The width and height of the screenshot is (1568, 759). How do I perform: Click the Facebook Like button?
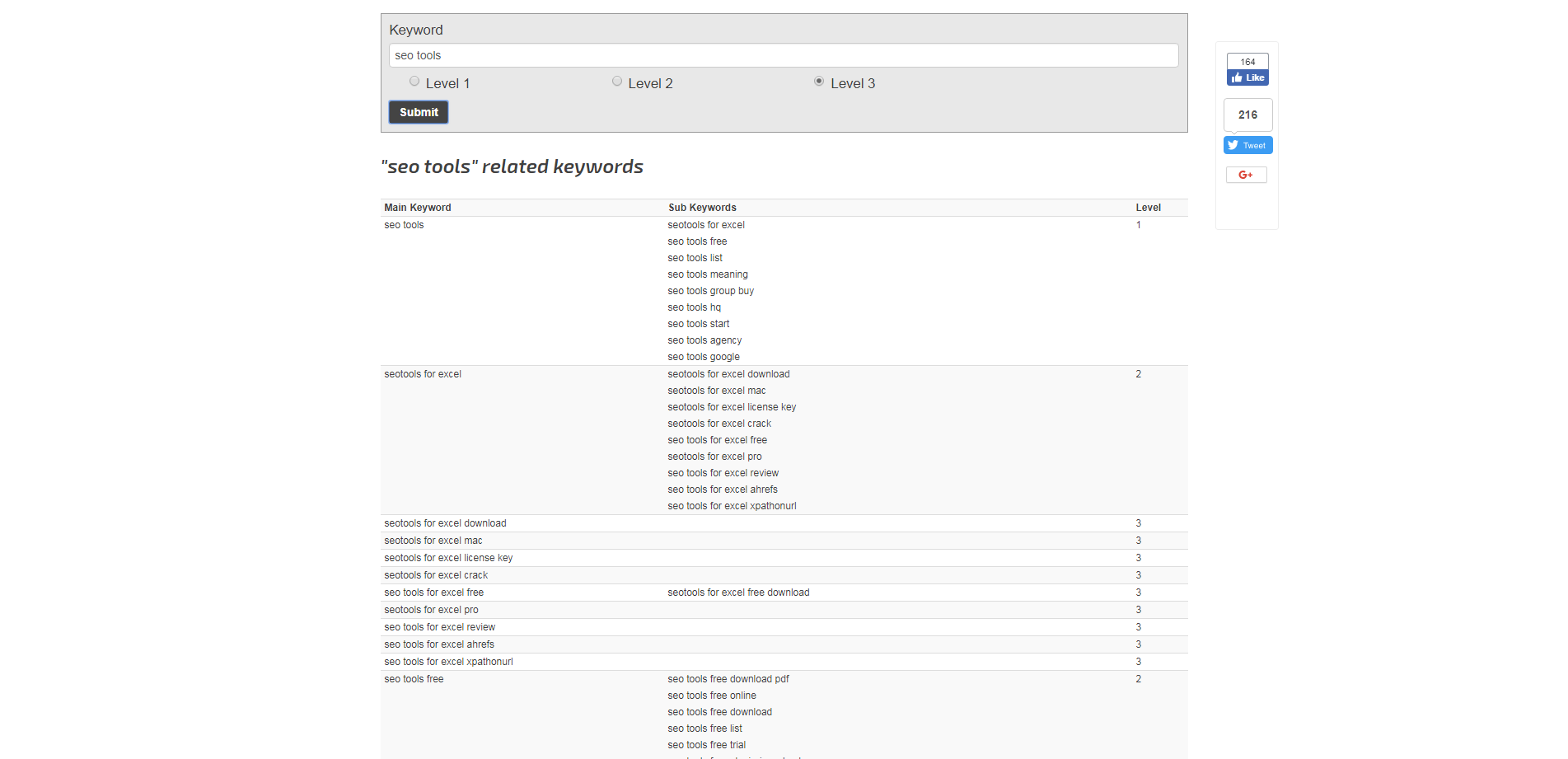point(1247,77)
